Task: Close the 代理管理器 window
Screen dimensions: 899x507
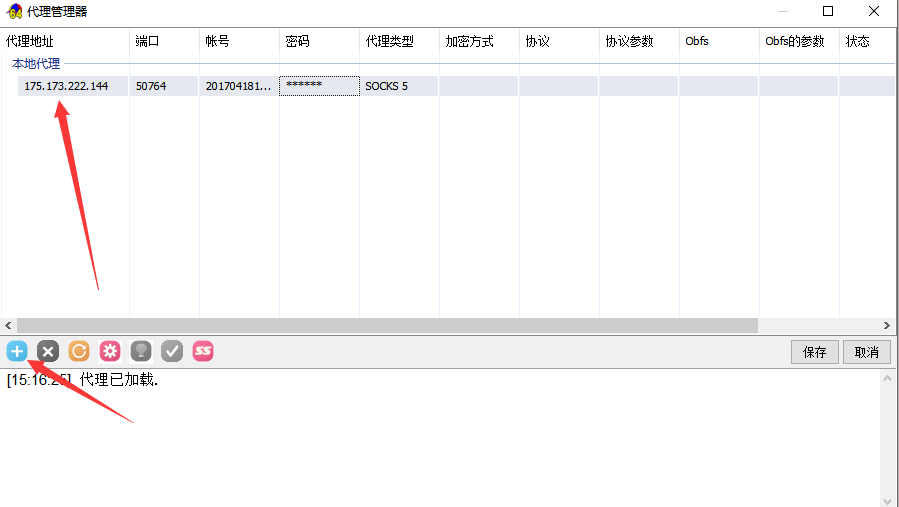Action: pyautogui.click(x=874, y=11)
